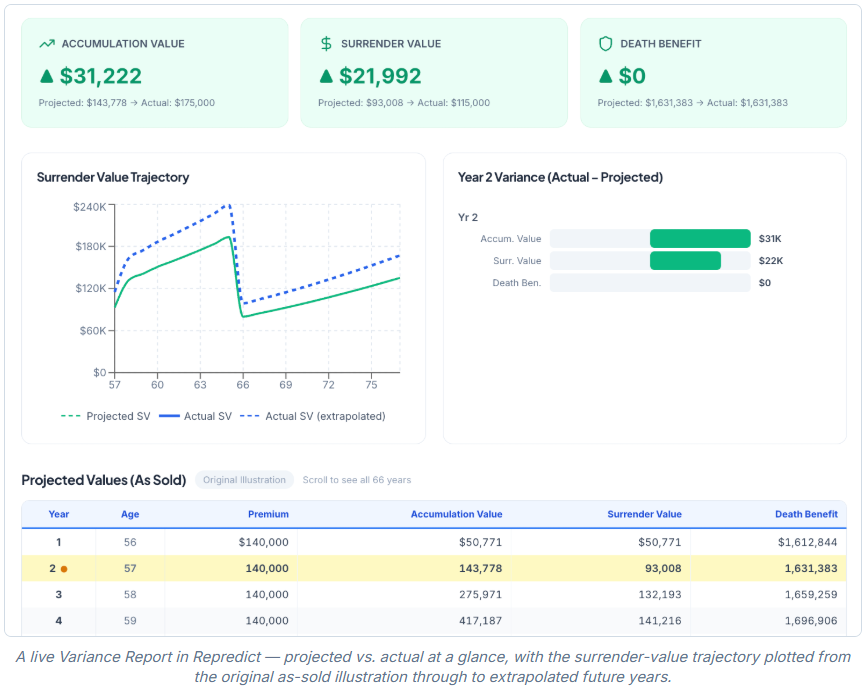Click the $31K variance value

(x=770, y=239)
